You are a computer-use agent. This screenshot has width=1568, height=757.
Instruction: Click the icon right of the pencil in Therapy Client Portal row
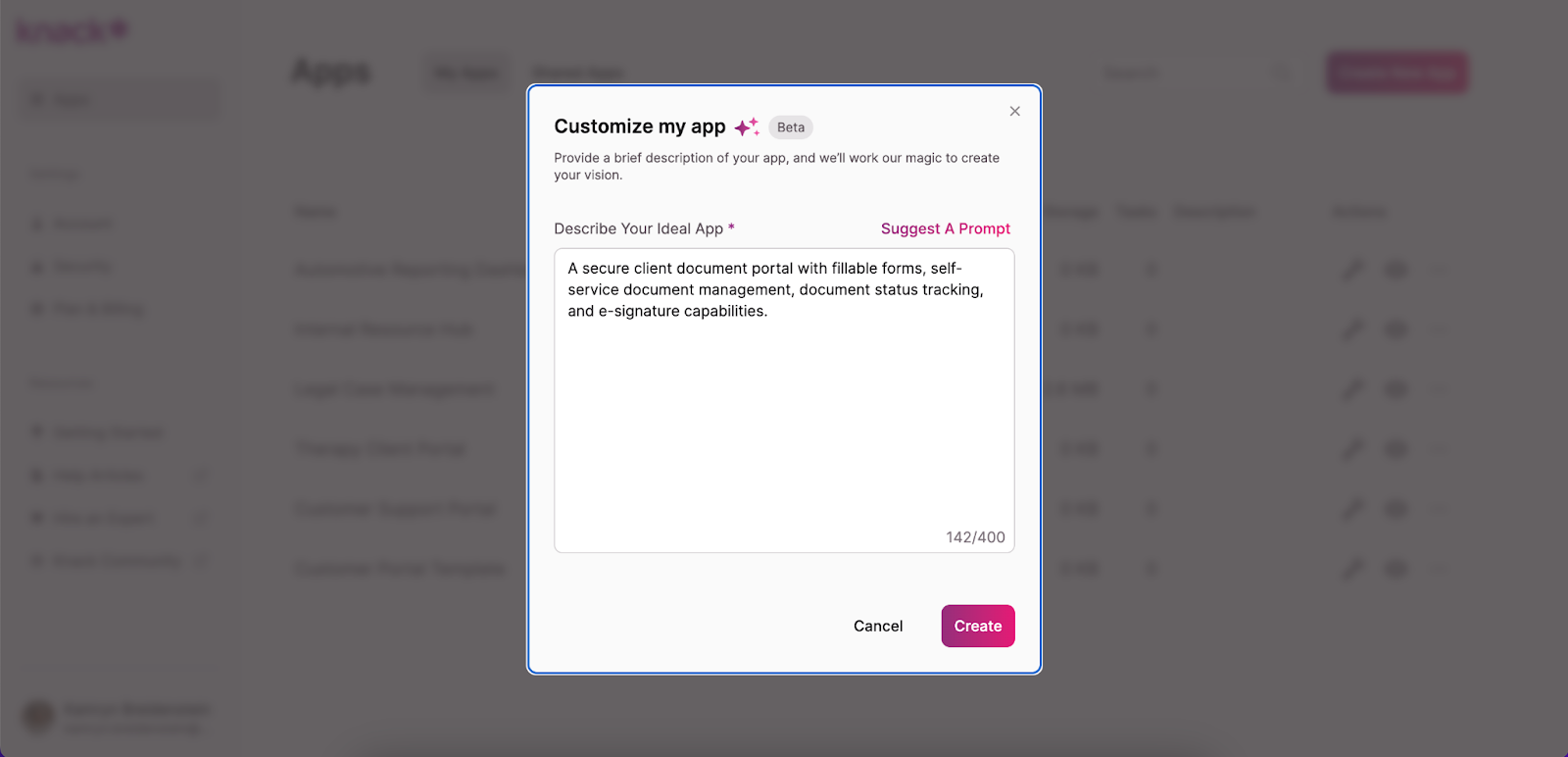tap(1396, 449)
